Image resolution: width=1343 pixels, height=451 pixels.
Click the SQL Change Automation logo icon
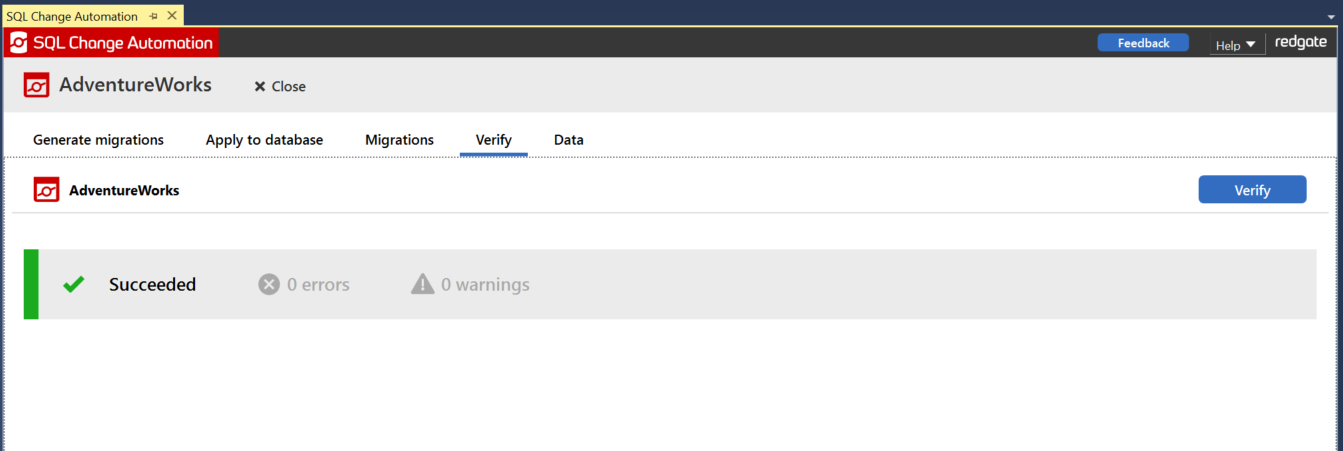(x=18, y=43)
